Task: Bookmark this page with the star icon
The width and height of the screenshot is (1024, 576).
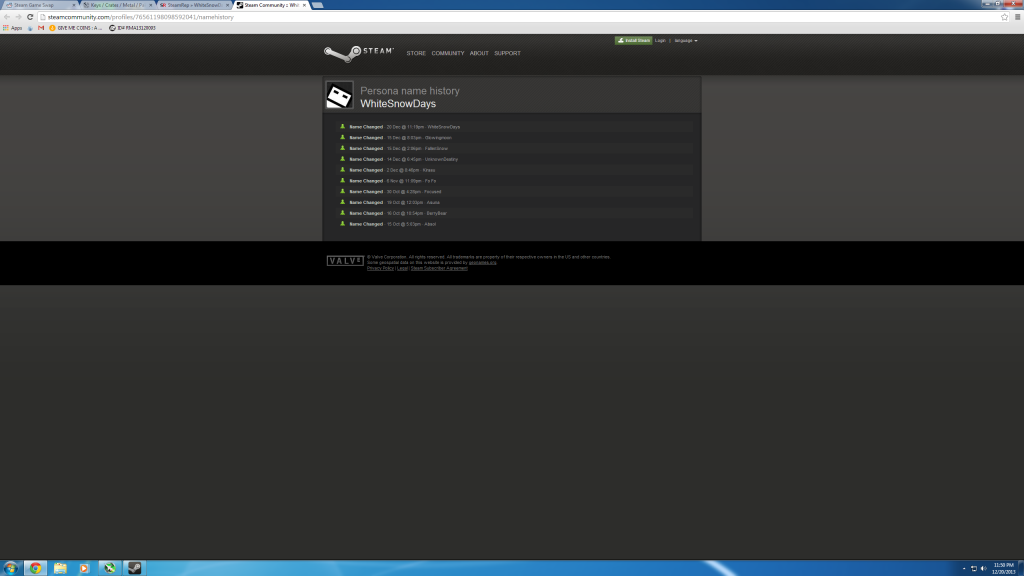Action: (x=1004, y=17)
